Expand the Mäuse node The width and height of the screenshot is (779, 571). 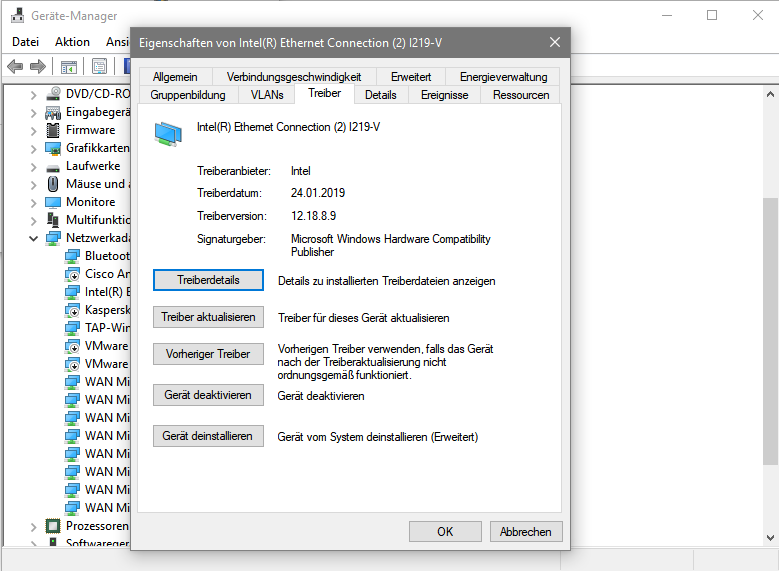(33, 185)
